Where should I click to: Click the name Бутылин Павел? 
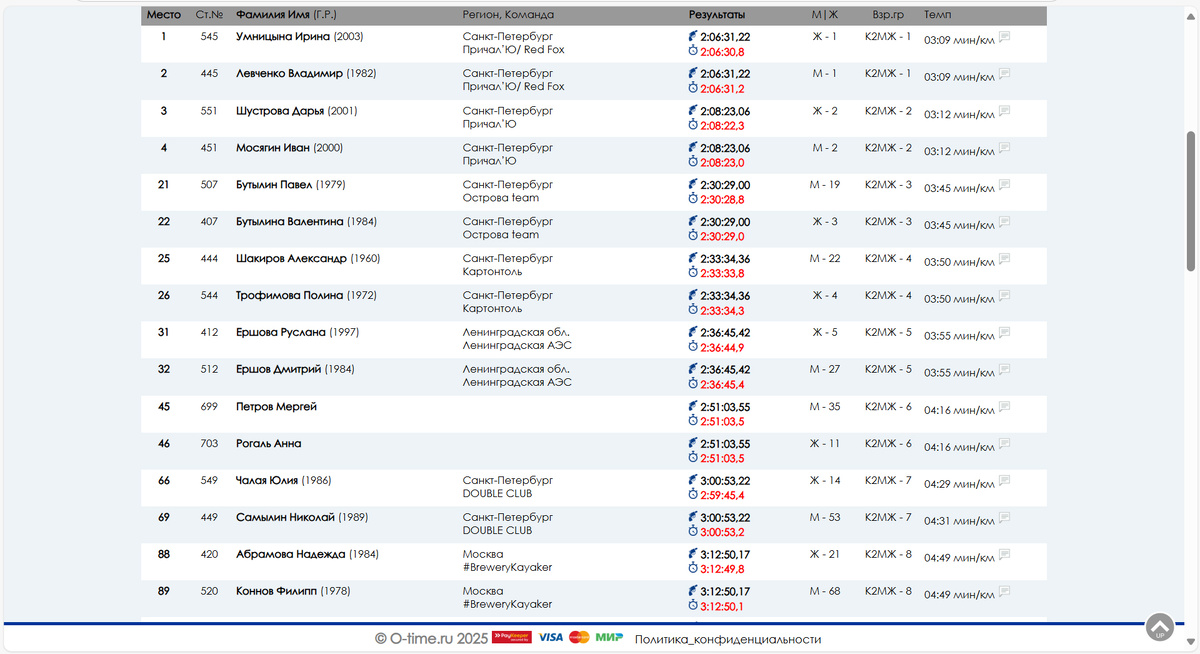click(x=274, y=184)
